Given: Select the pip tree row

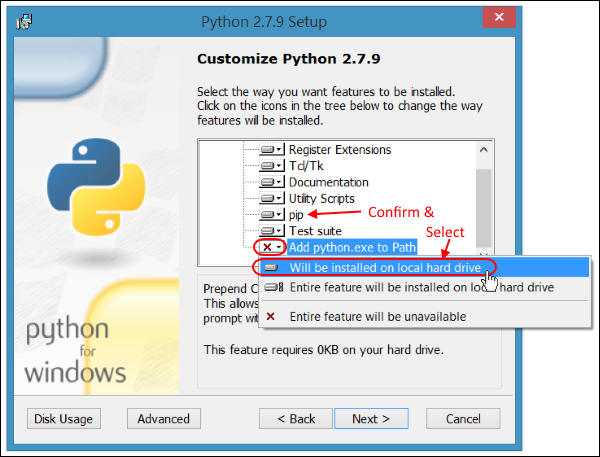Looking at the screenshot, I should click(x=296, y=215).
